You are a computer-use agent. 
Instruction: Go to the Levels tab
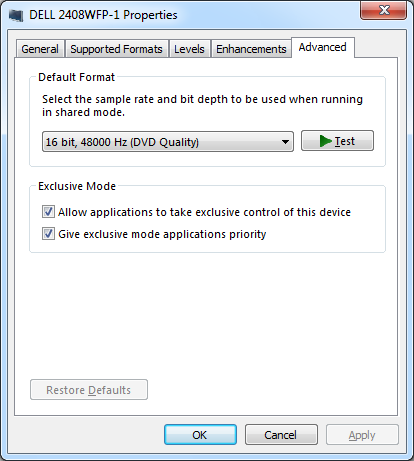(x=189, y=49)
